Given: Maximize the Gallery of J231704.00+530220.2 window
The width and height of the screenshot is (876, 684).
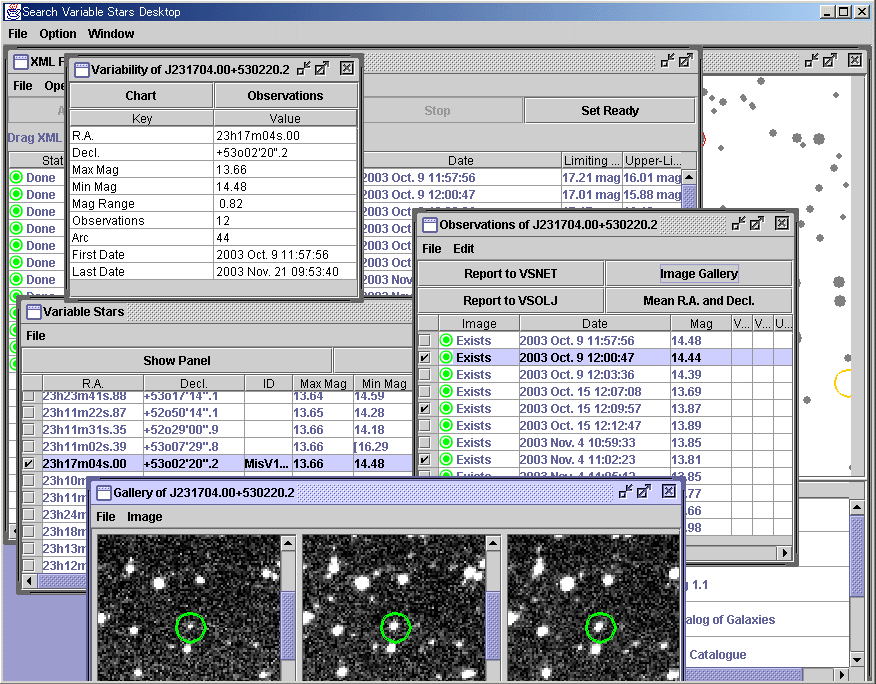Looking at the screenshot, I should pyautogui.click(x=644, y=492).
